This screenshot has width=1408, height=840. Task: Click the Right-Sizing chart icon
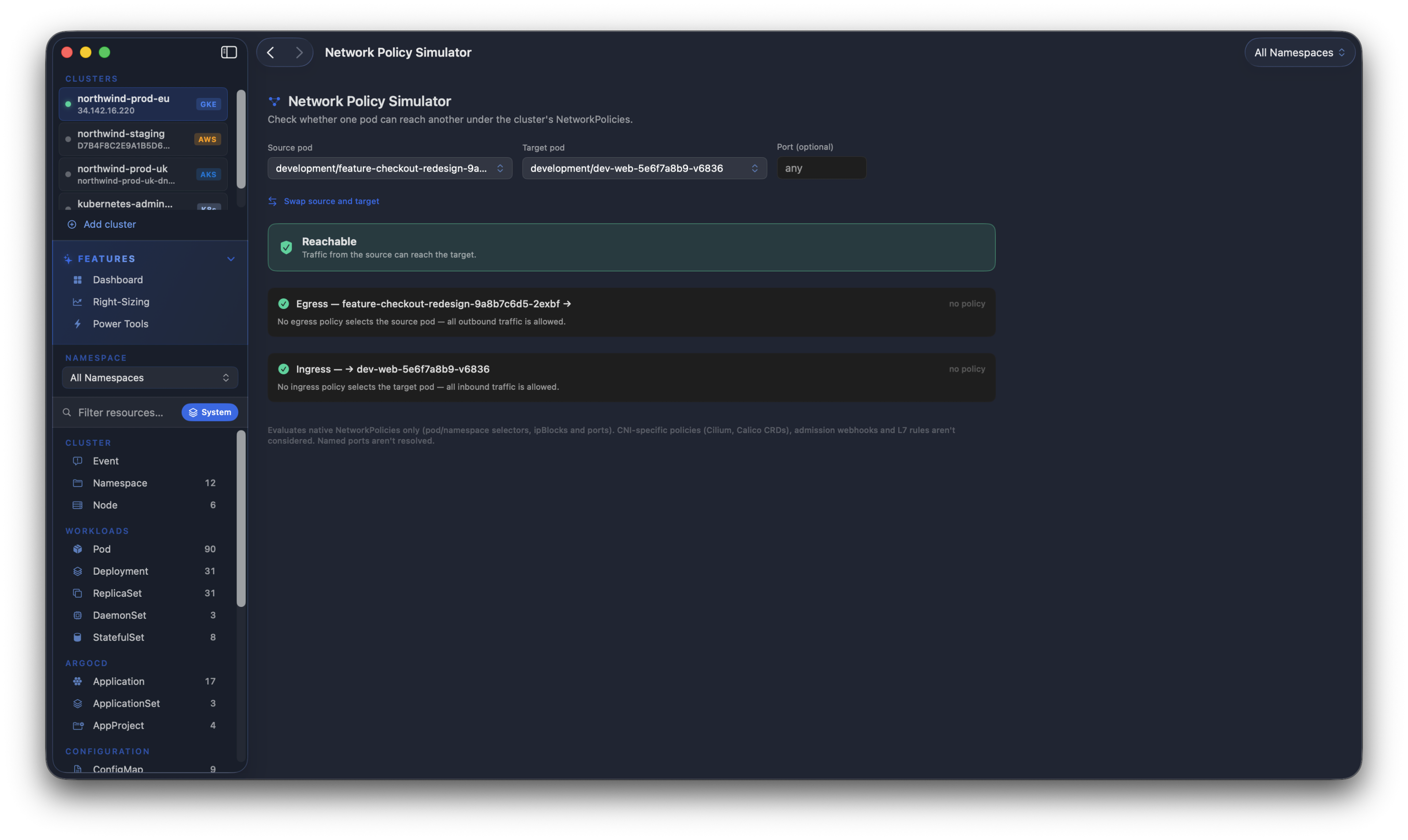(x=78, y=301)
